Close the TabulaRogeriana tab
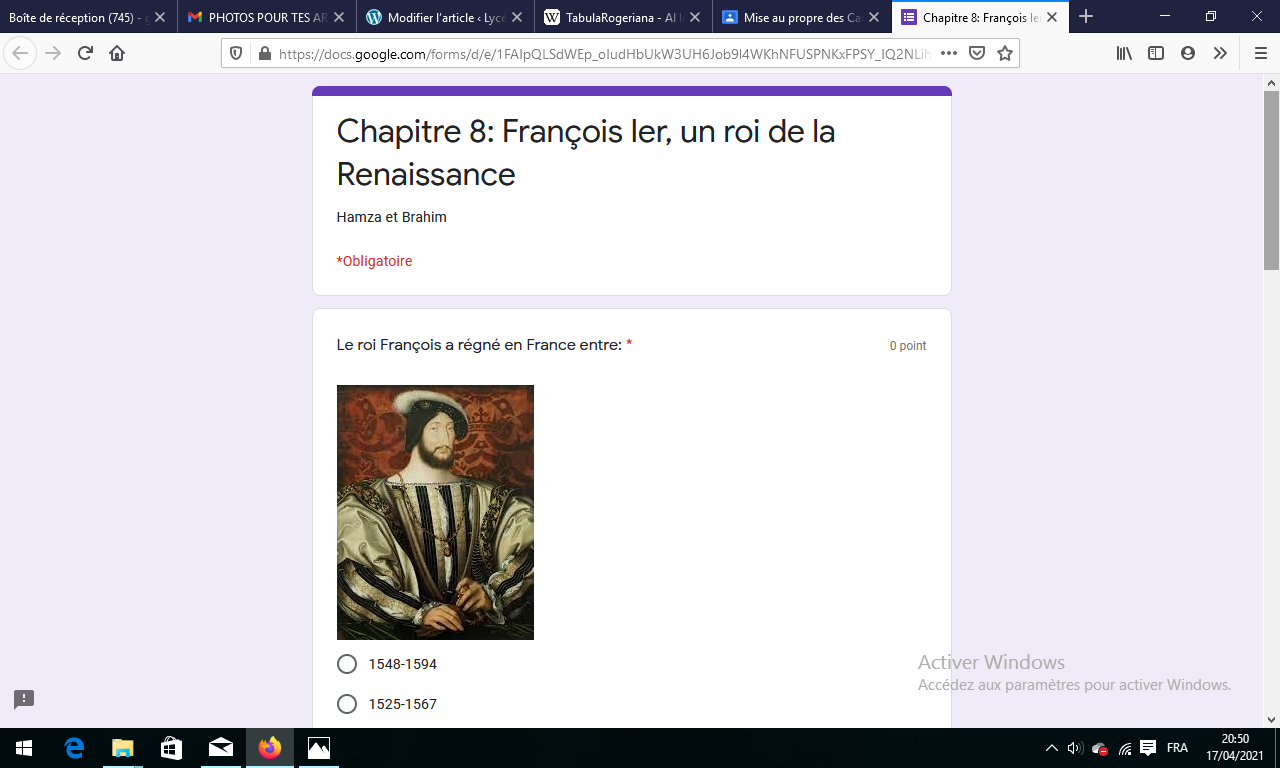This screenshot has height=768, width=1280. point(695,17)
